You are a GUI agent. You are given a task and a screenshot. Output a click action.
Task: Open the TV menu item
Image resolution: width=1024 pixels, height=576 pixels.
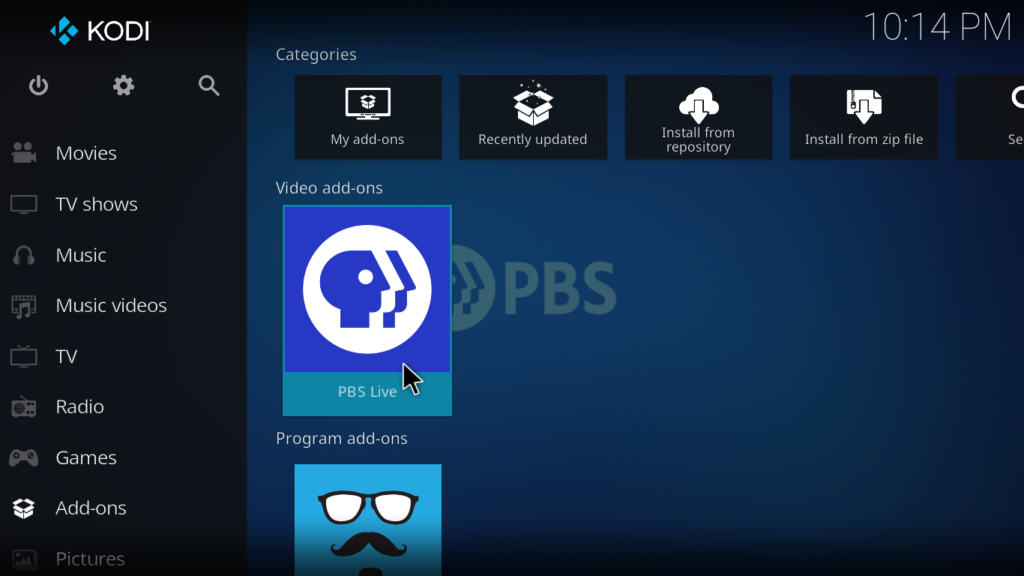pos(66,356)
